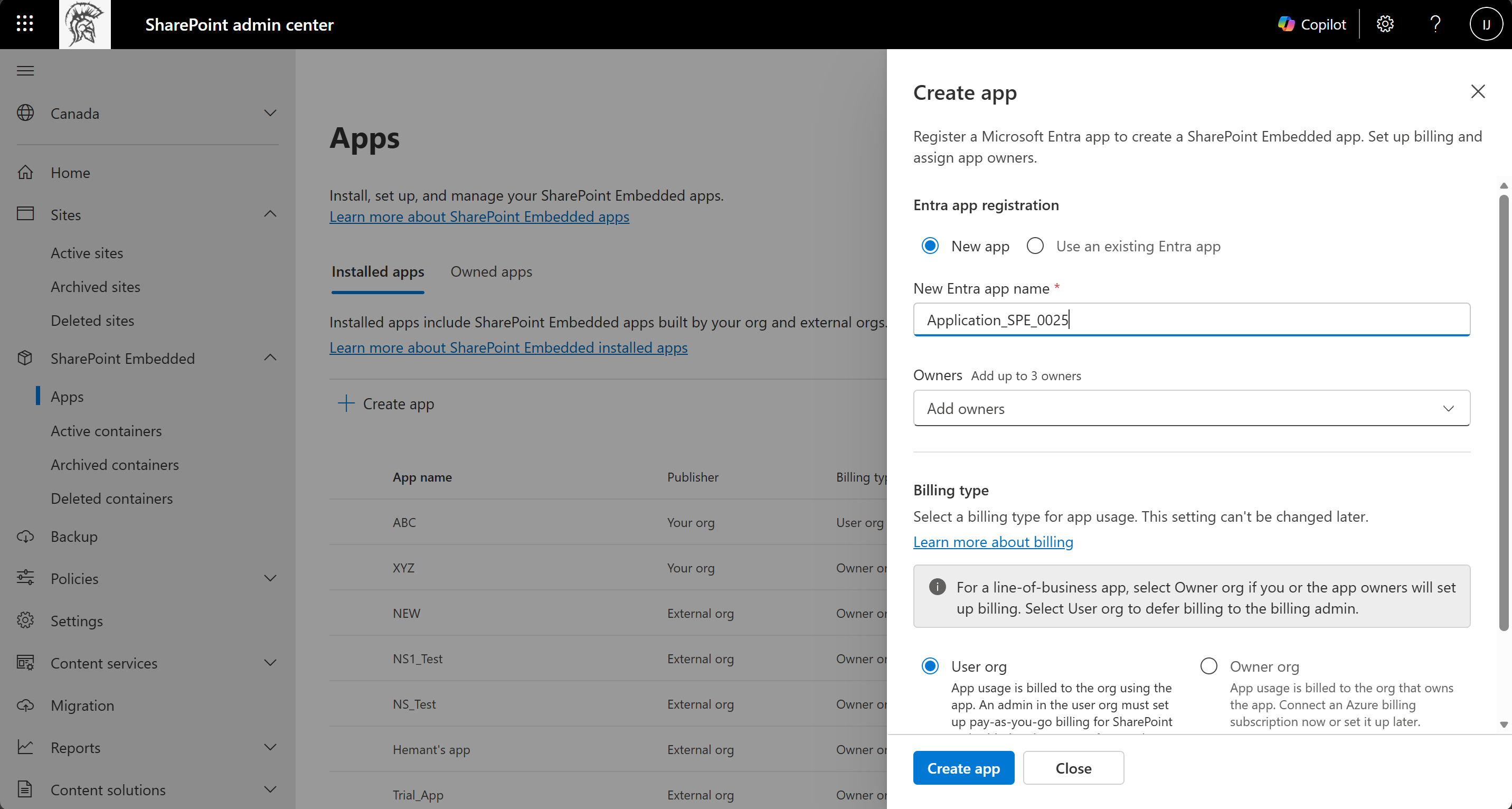Click scrollbar down arrow in panel
Image resolution: width=1512 pixels, height=809 pixels.
click(1503, 725)
